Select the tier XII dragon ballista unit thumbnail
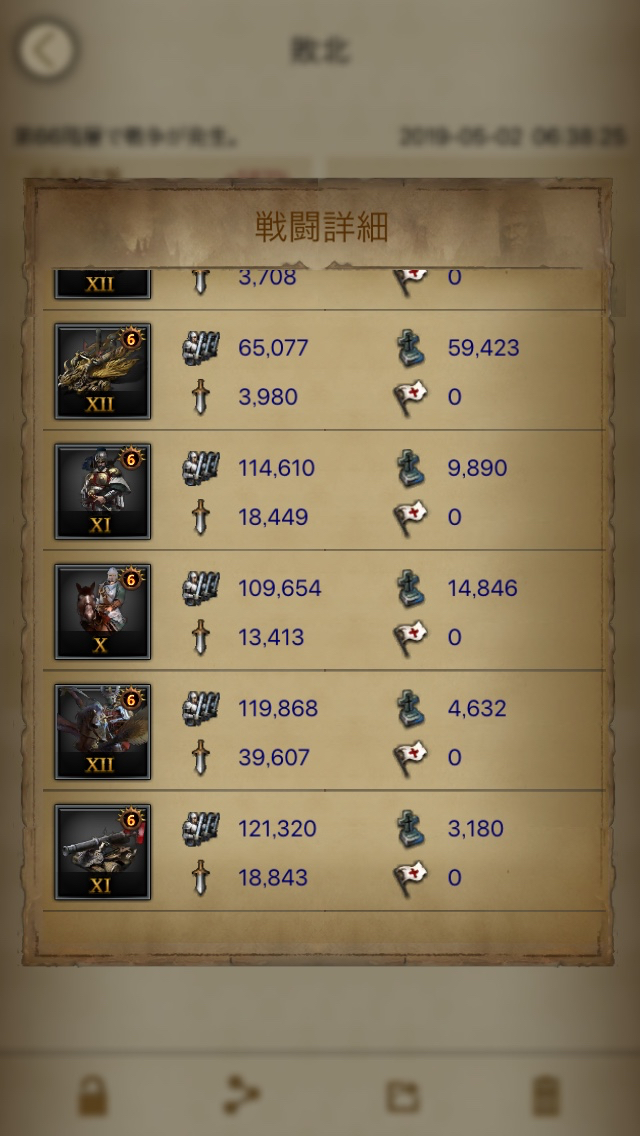The height and width of the screenshot is (1136, 640). [103, 371]
